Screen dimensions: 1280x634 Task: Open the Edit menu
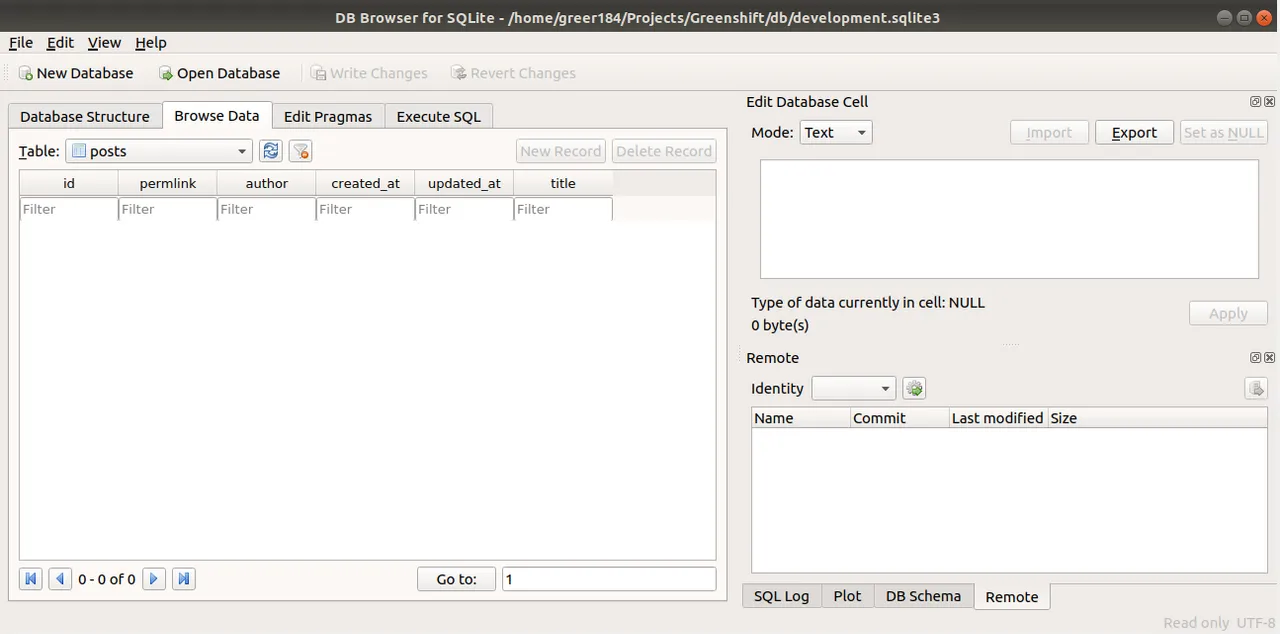(x=60, y=43)
